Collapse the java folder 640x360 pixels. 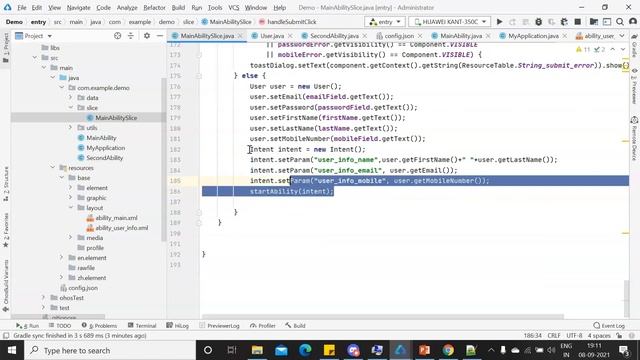(53, 78)
